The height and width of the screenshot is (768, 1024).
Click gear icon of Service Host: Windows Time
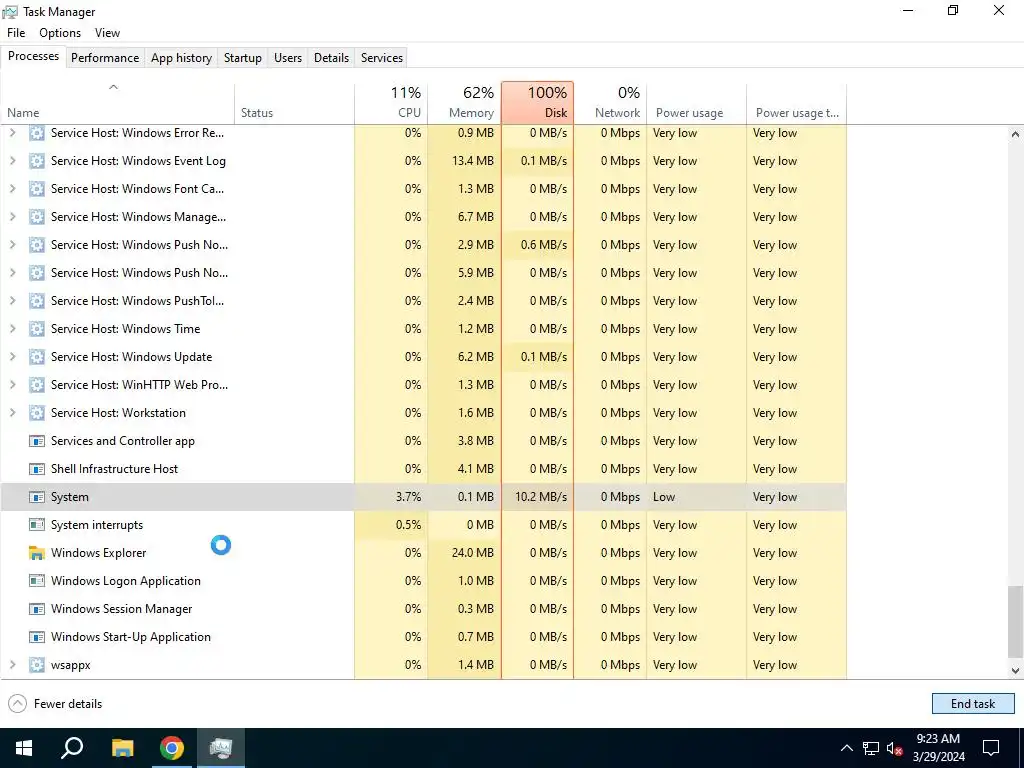point(37,328)
